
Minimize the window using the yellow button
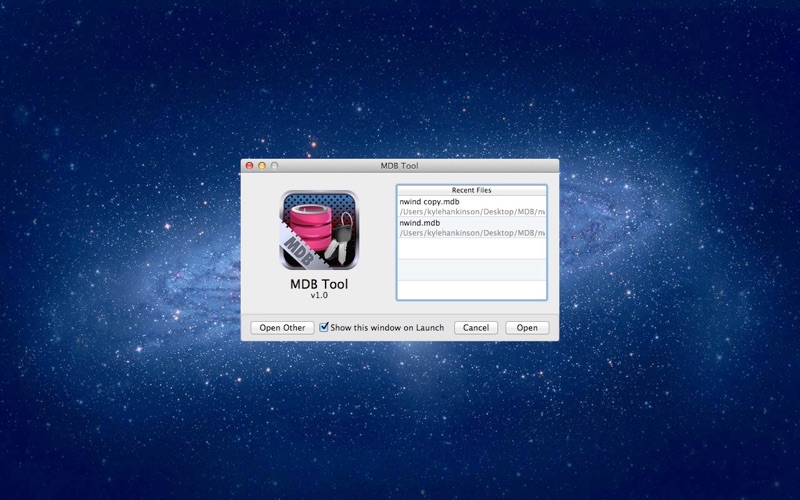[262, 165]
